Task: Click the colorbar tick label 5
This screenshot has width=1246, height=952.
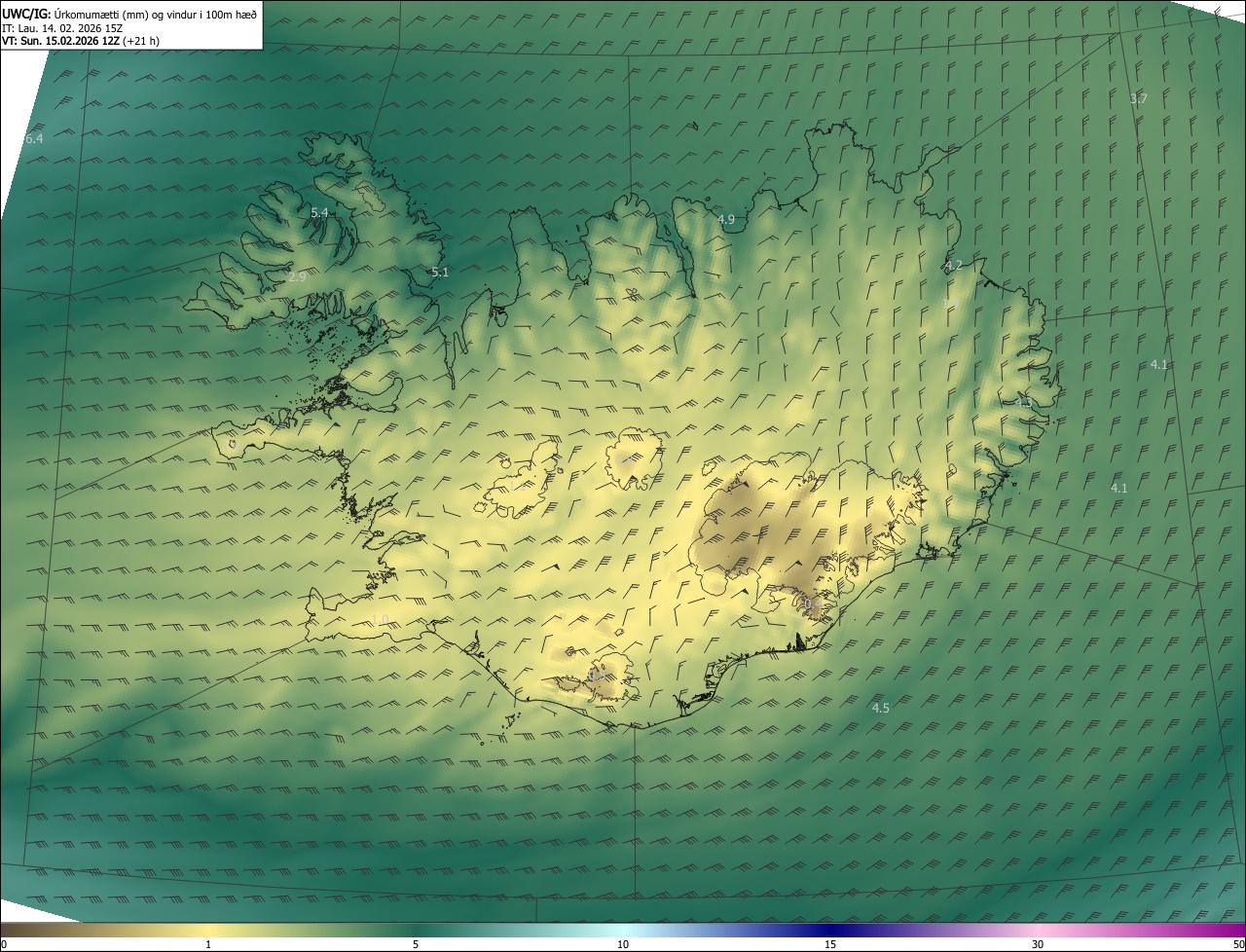Action: [416, 944]
